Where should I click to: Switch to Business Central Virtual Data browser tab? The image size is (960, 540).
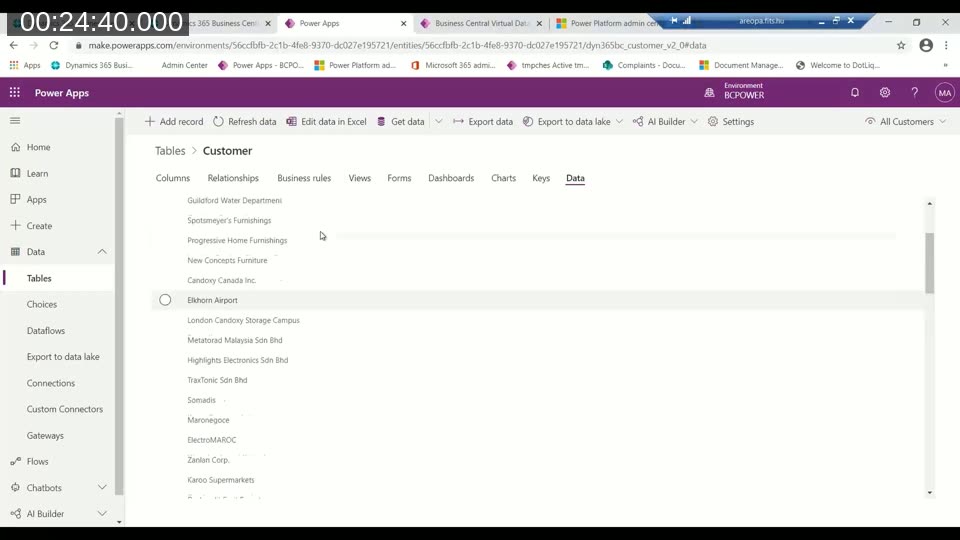click(481, 23)
